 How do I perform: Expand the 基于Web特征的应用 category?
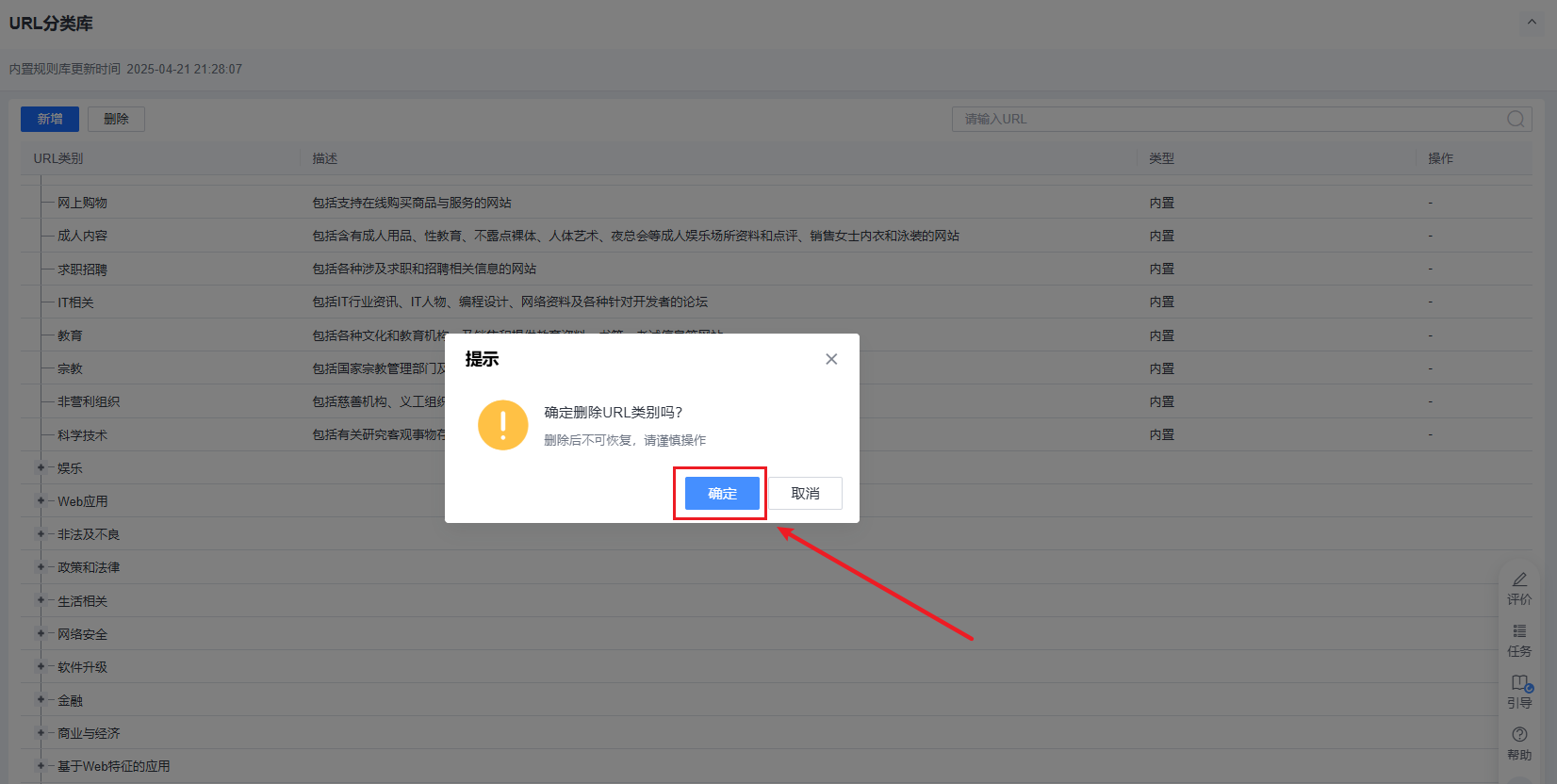(41, 765)
